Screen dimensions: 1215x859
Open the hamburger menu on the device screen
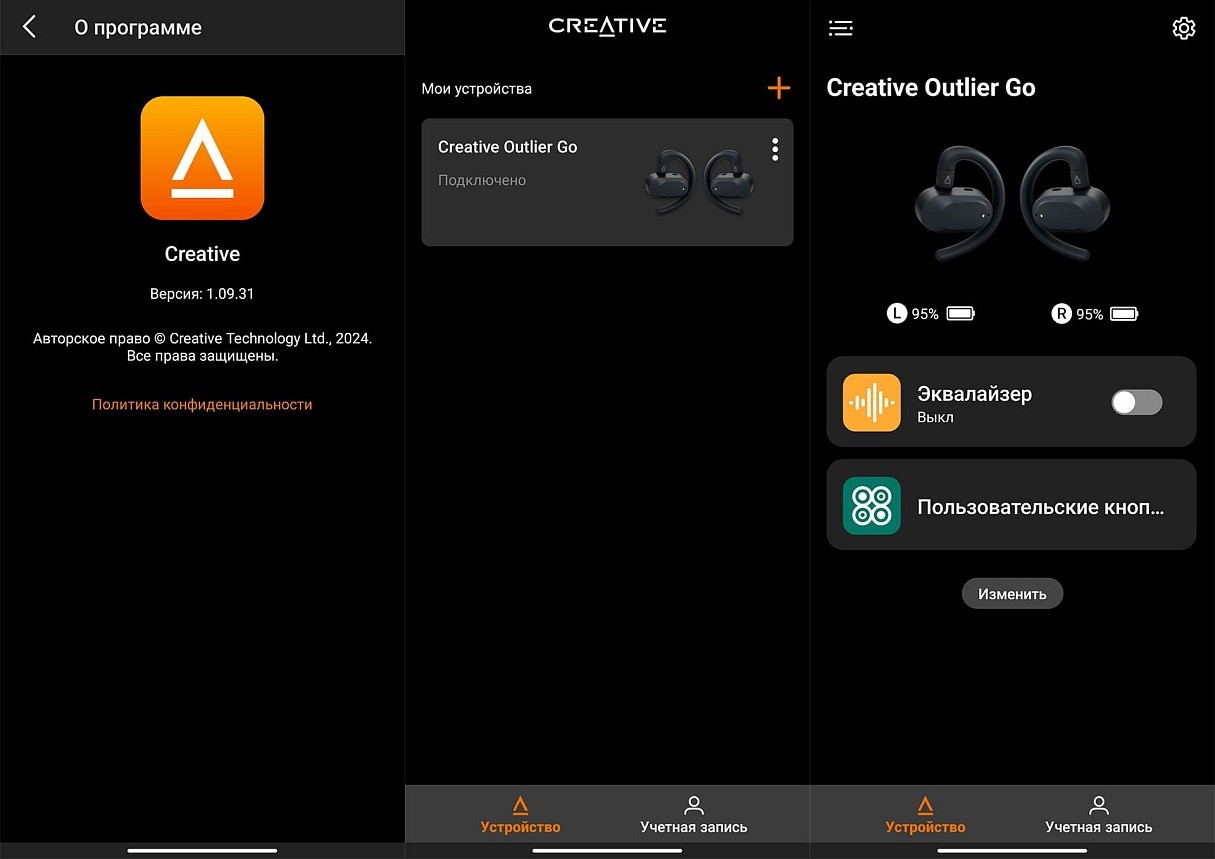pos(841,28)
